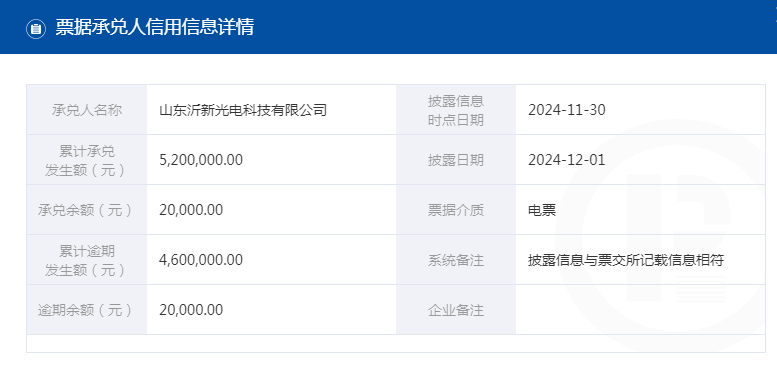The image size is (777, 368).
Task: Click the 承兑人名称 label cell
Action: [87, 110]
